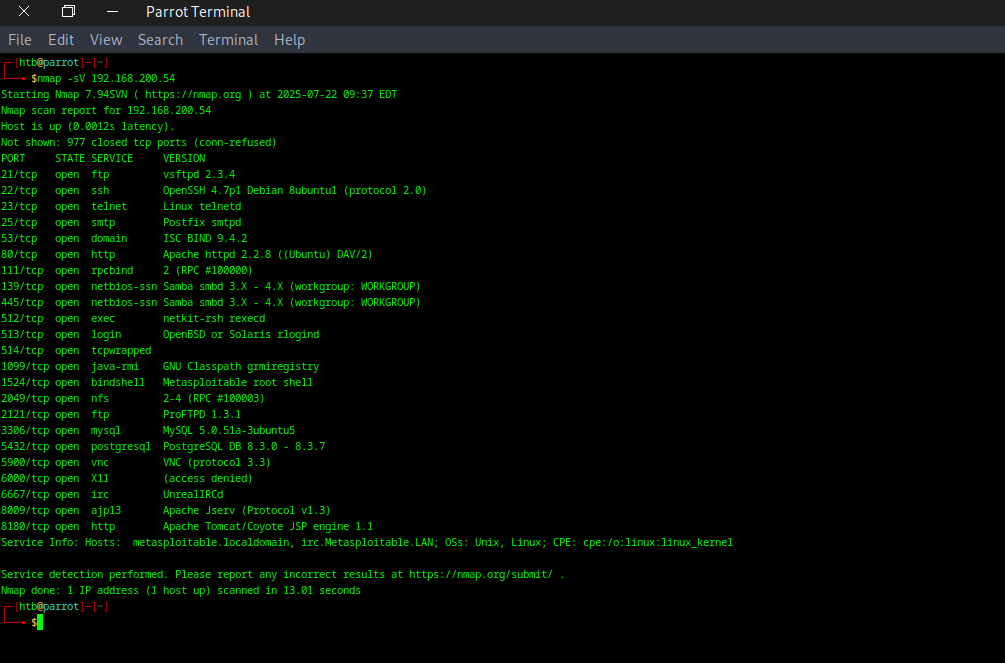Minimize the Parrot Terminal window
1005x663 pixels.
coord(113,12)
